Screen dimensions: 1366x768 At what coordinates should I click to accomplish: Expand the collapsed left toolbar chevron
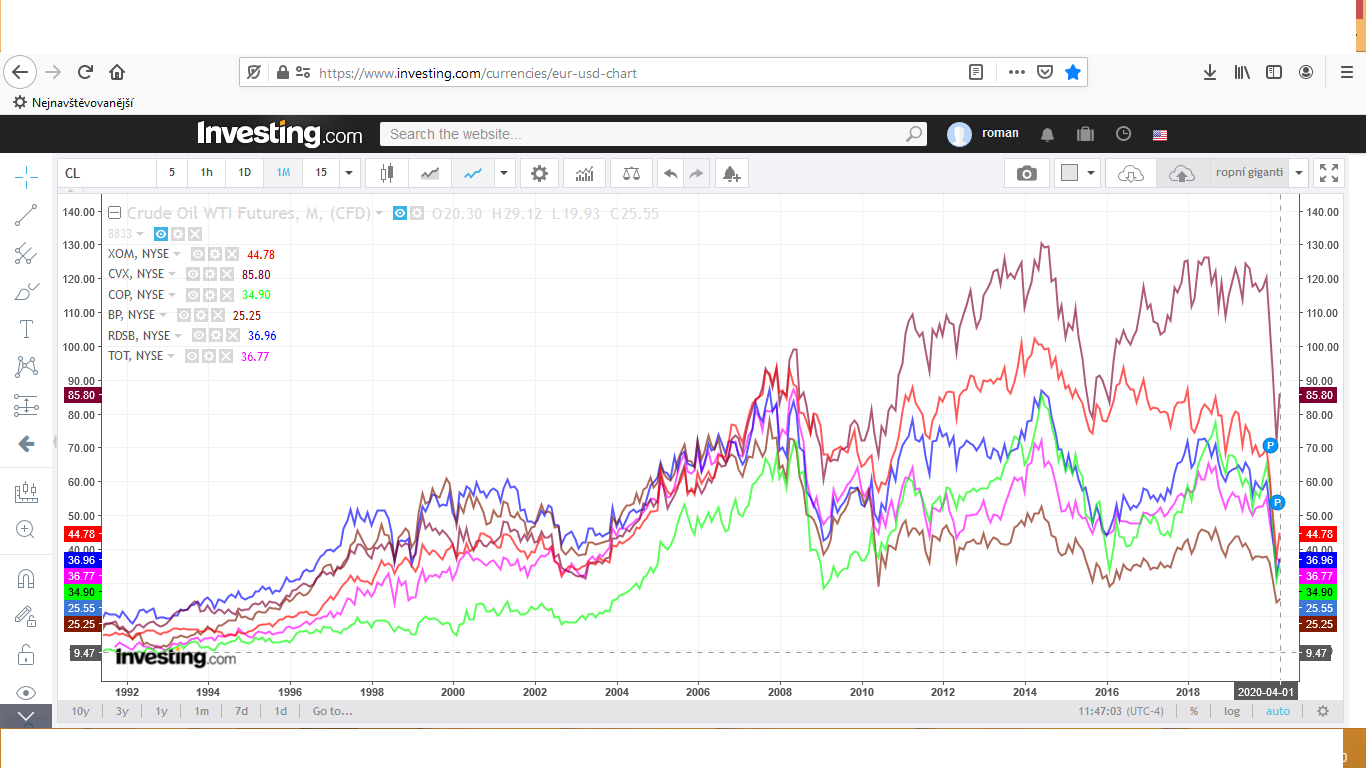click(26, 716)
